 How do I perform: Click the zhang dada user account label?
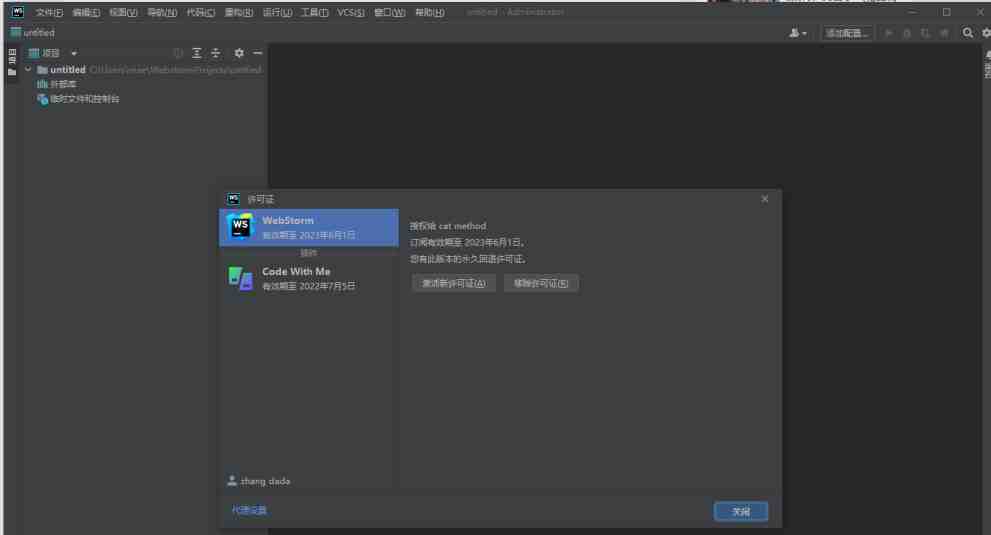pyautogui.click(x=258, y=481)
